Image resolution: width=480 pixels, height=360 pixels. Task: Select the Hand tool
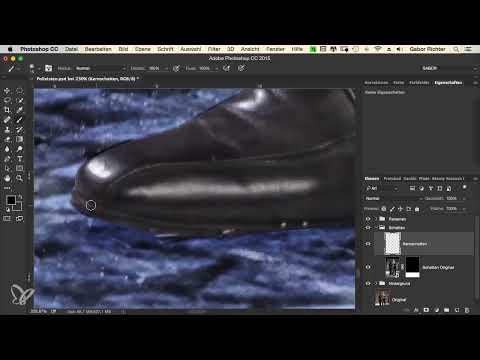click(7, 178)
